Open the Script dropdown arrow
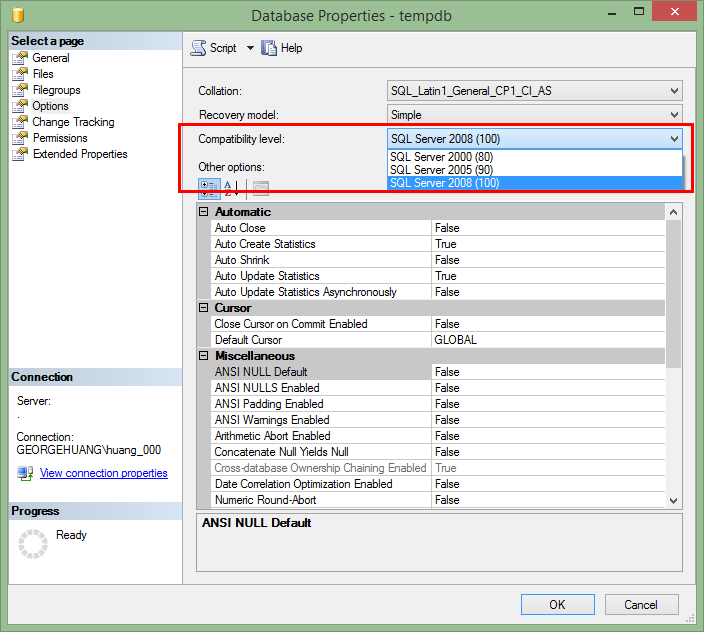The height and width of the screenshot is (632, 704). point(250,48)
